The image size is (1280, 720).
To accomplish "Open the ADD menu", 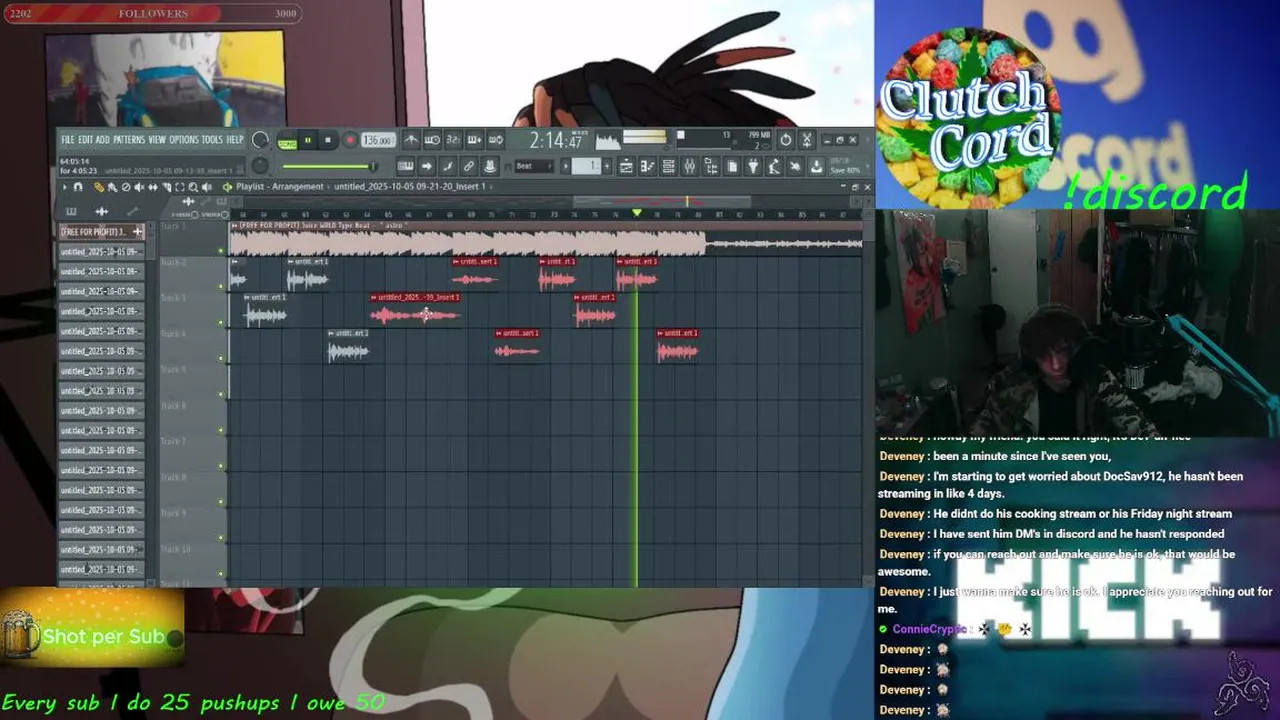I will [103, 140].
